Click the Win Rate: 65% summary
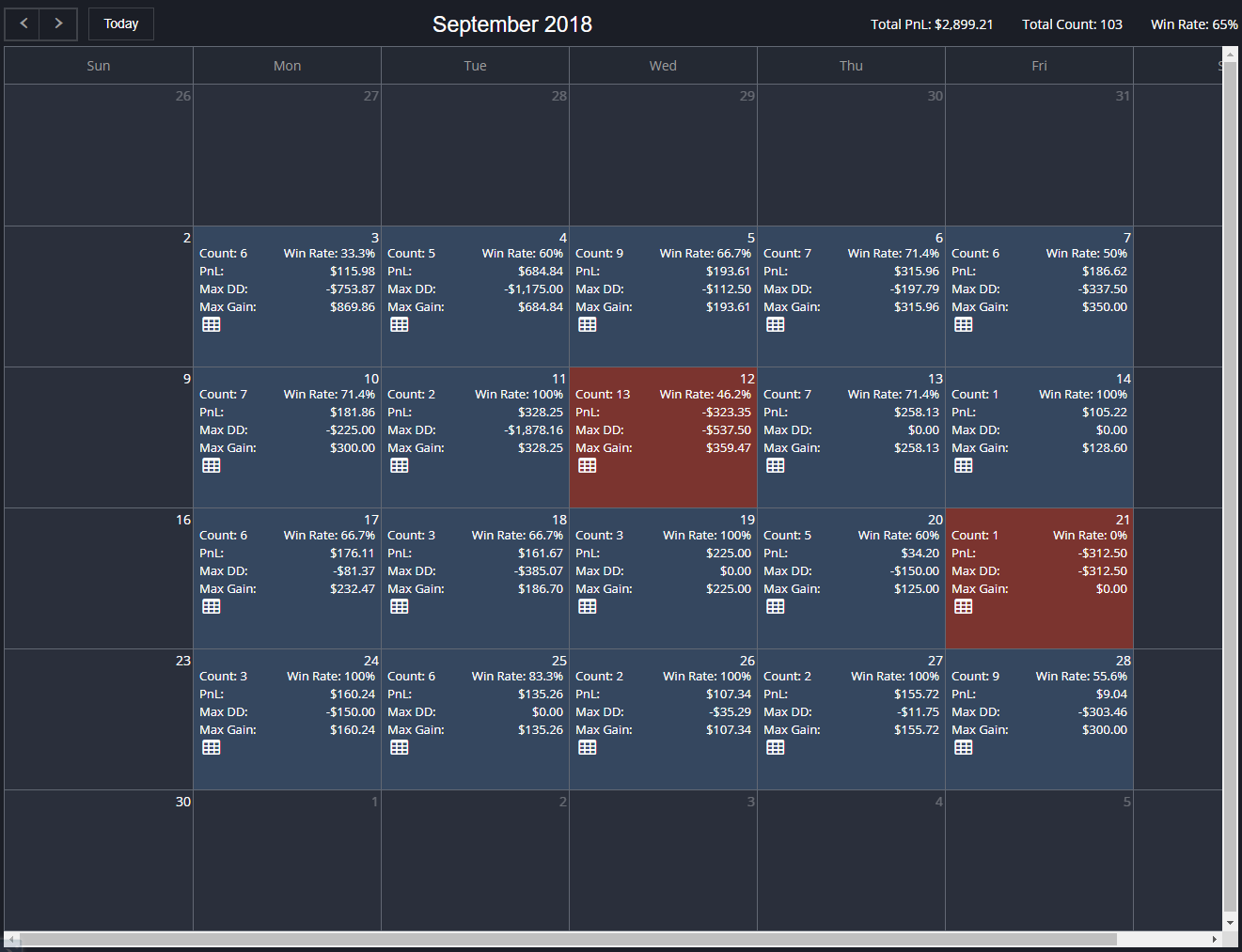Screen dimensions: 1242x952 1194,24
